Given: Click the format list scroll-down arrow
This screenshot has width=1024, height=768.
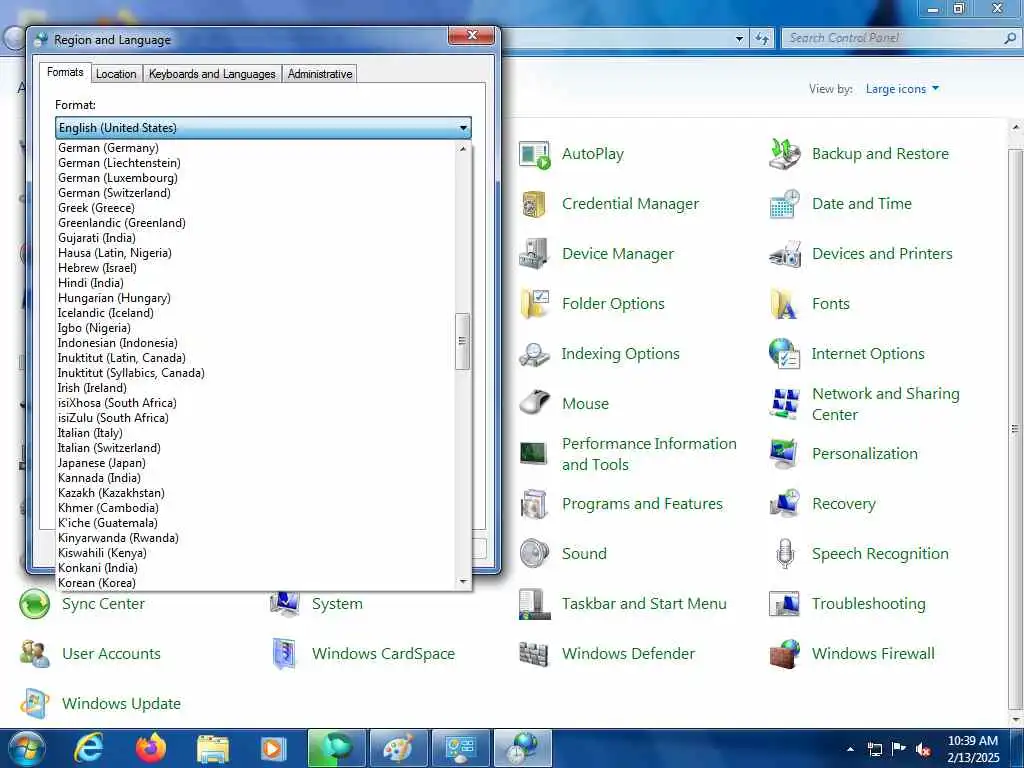Looking at the screenshot, I should 463,582.
